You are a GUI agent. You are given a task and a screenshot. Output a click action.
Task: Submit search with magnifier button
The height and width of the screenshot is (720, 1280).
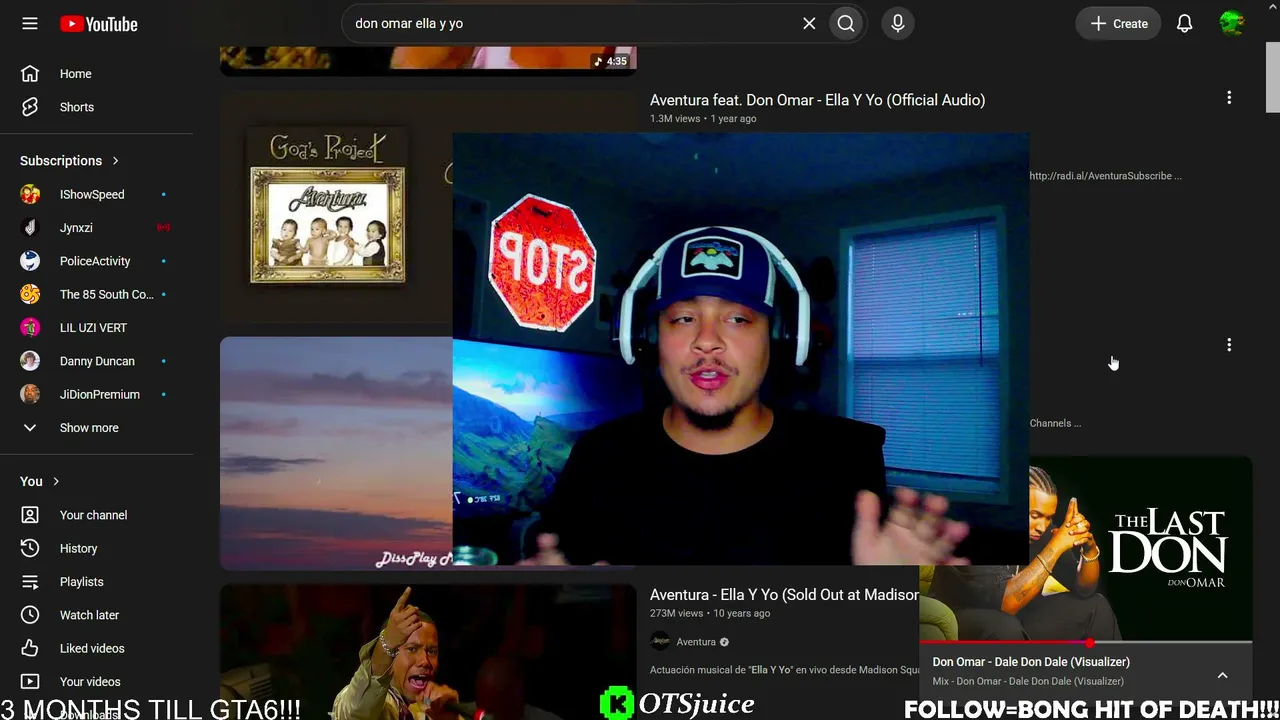pos(846,24)
